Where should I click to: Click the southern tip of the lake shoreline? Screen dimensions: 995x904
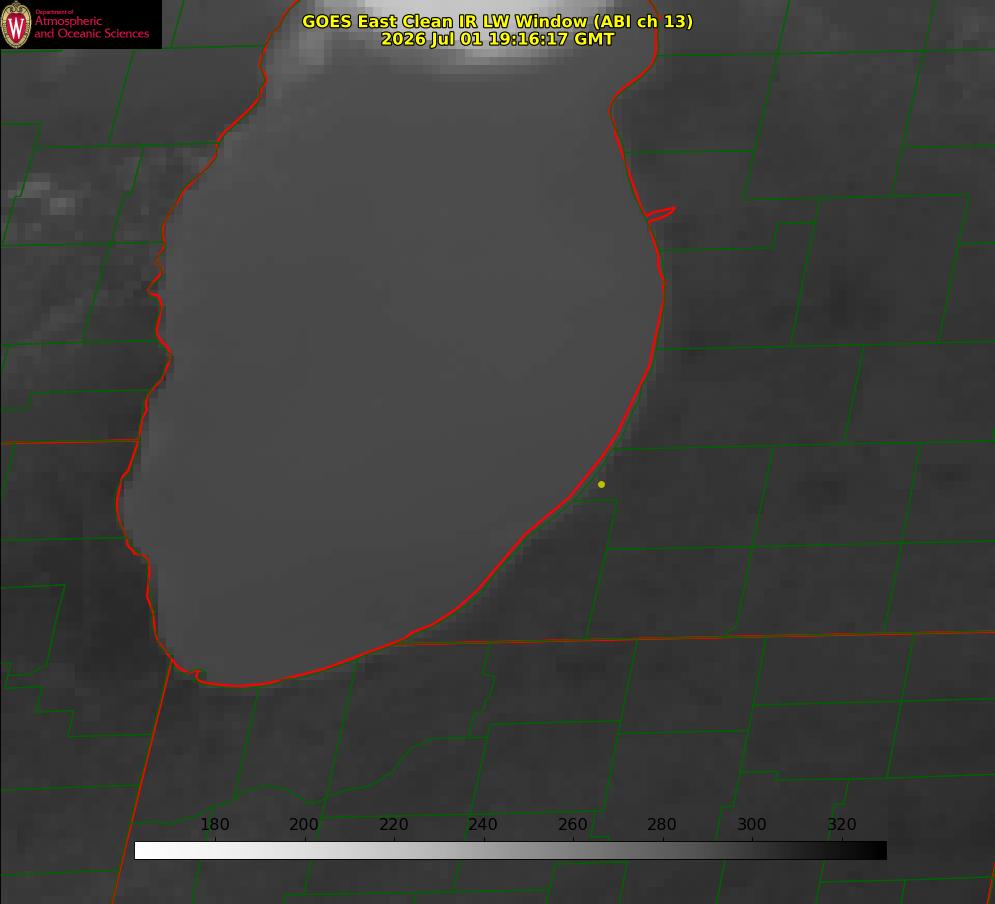pos(238,684)
